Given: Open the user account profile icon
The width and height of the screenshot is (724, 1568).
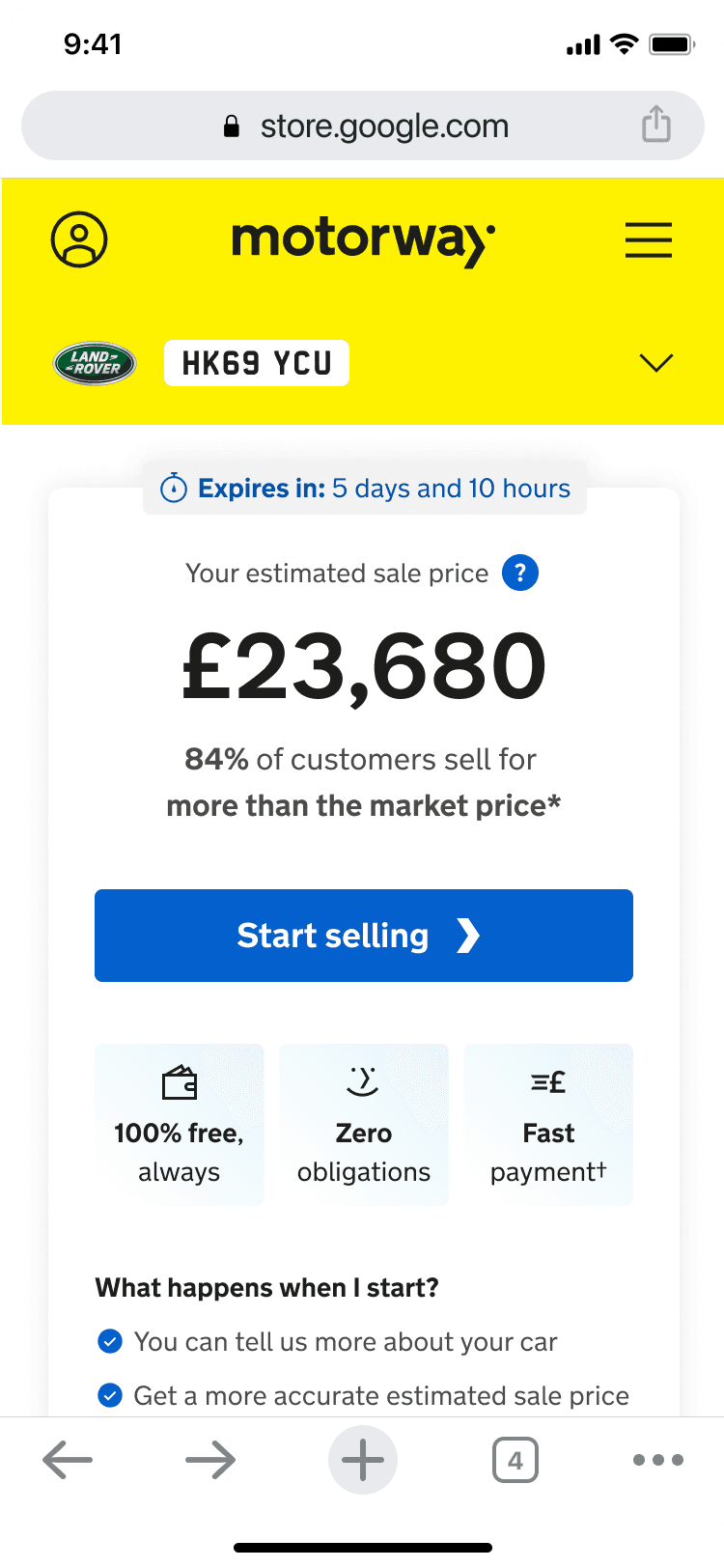Looking at the screenshot, I should pos(79,239).
